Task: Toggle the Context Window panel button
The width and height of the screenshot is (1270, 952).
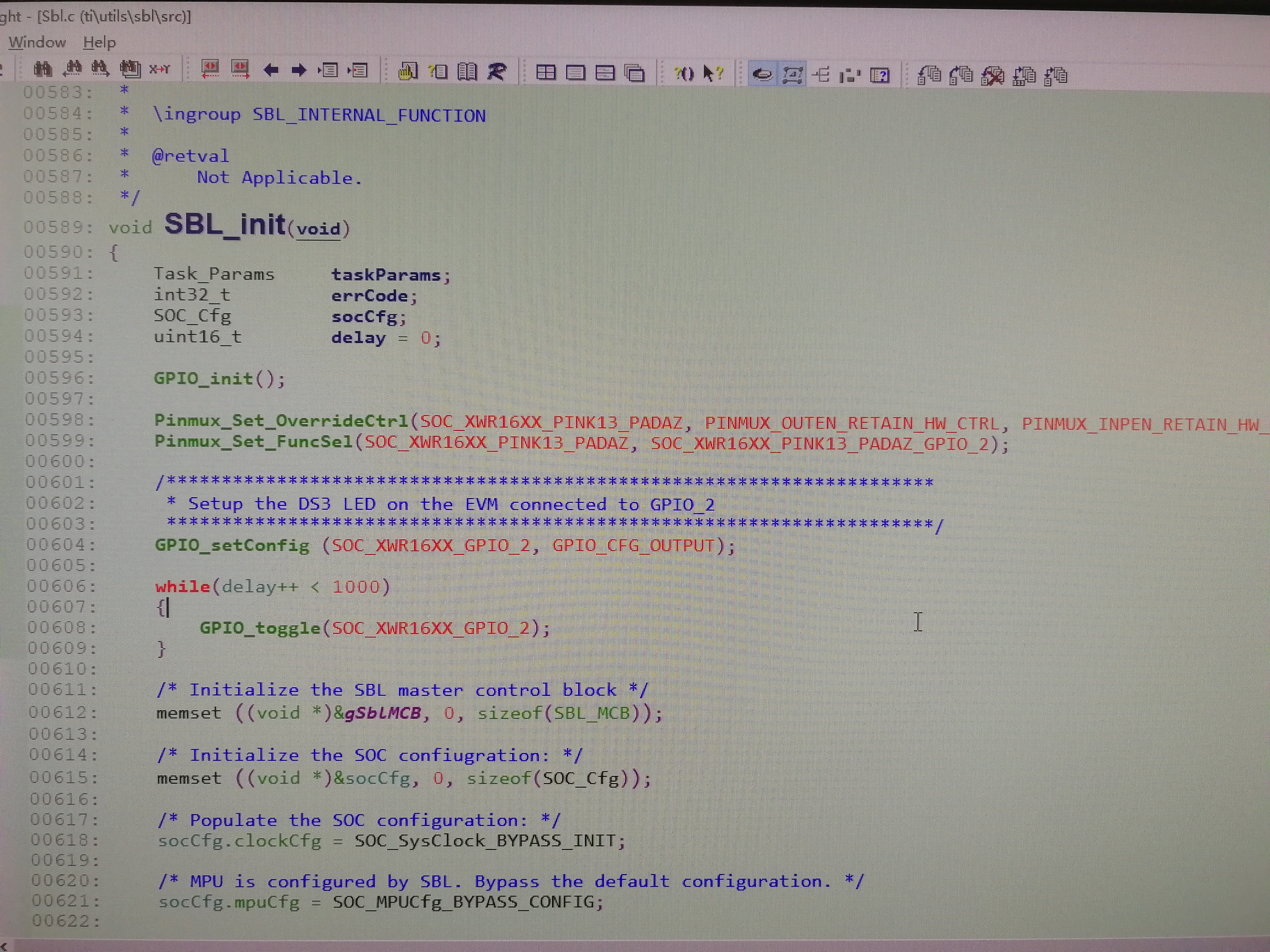Action: (x=792, y=75)
